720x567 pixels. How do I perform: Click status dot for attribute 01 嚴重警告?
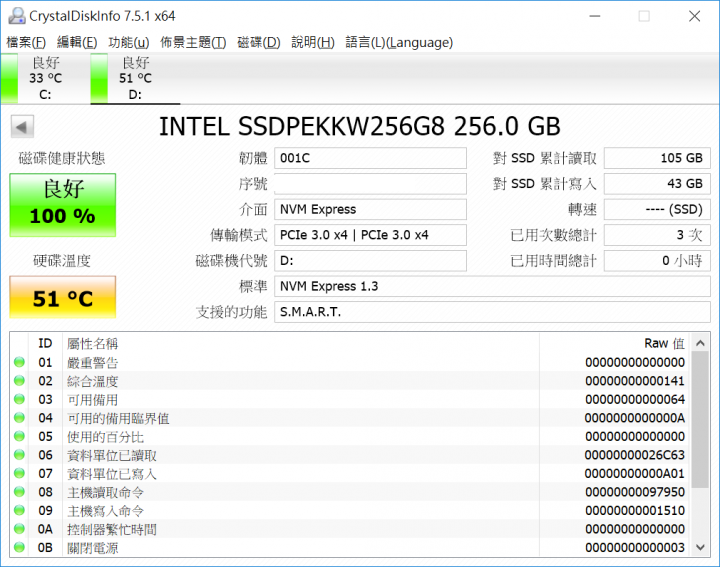19,362
